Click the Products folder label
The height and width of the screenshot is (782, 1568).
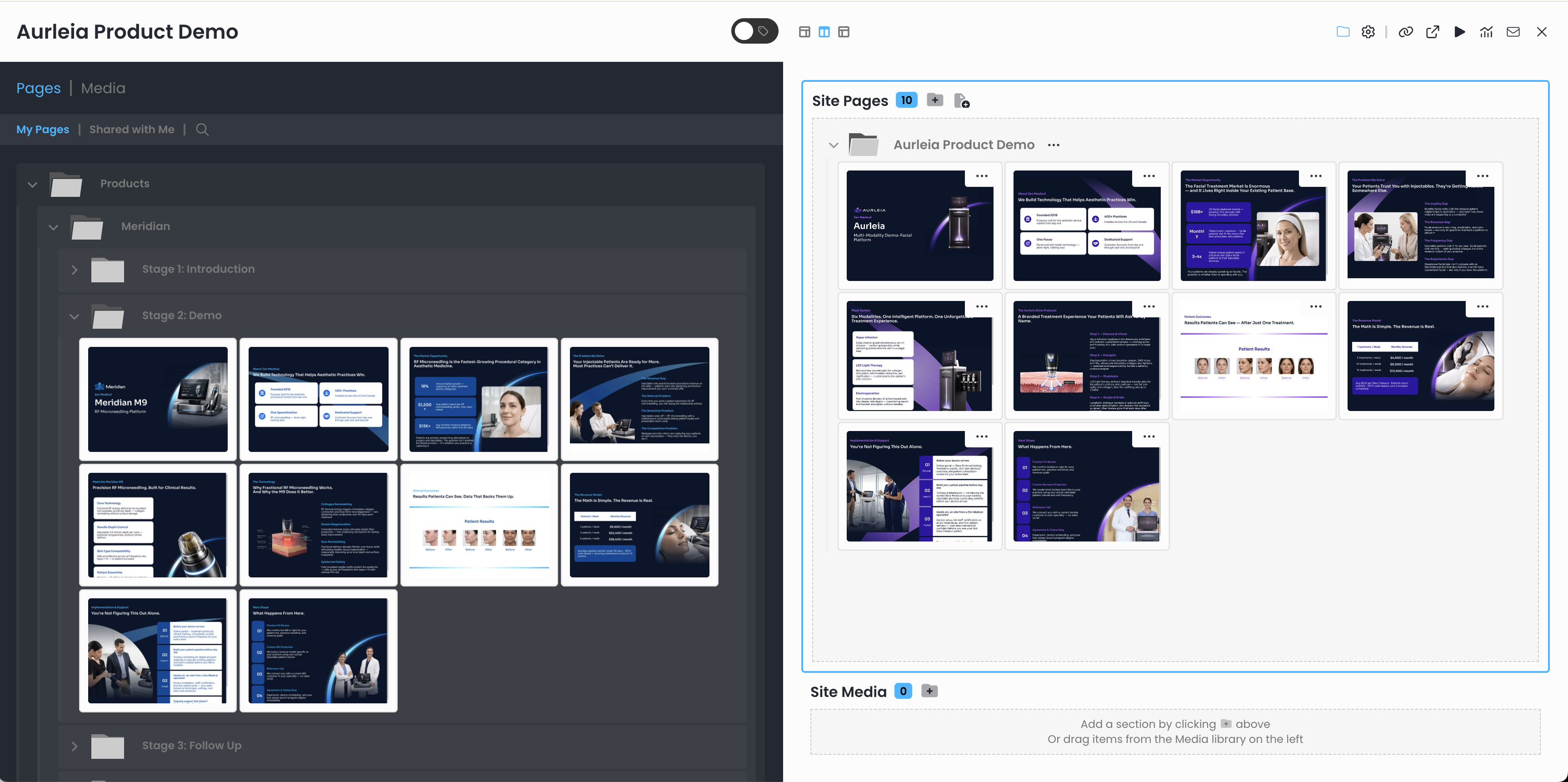point(125,184)
